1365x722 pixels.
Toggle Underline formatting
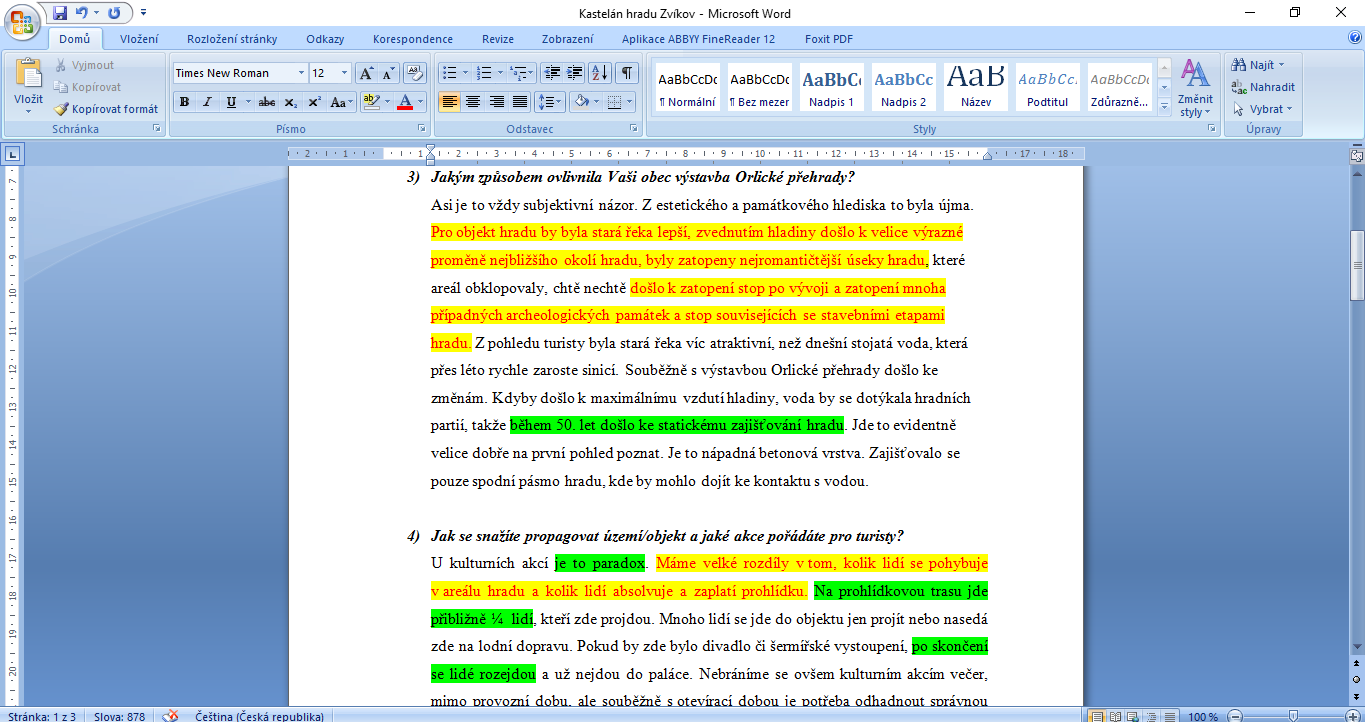[x=232, y=102]
